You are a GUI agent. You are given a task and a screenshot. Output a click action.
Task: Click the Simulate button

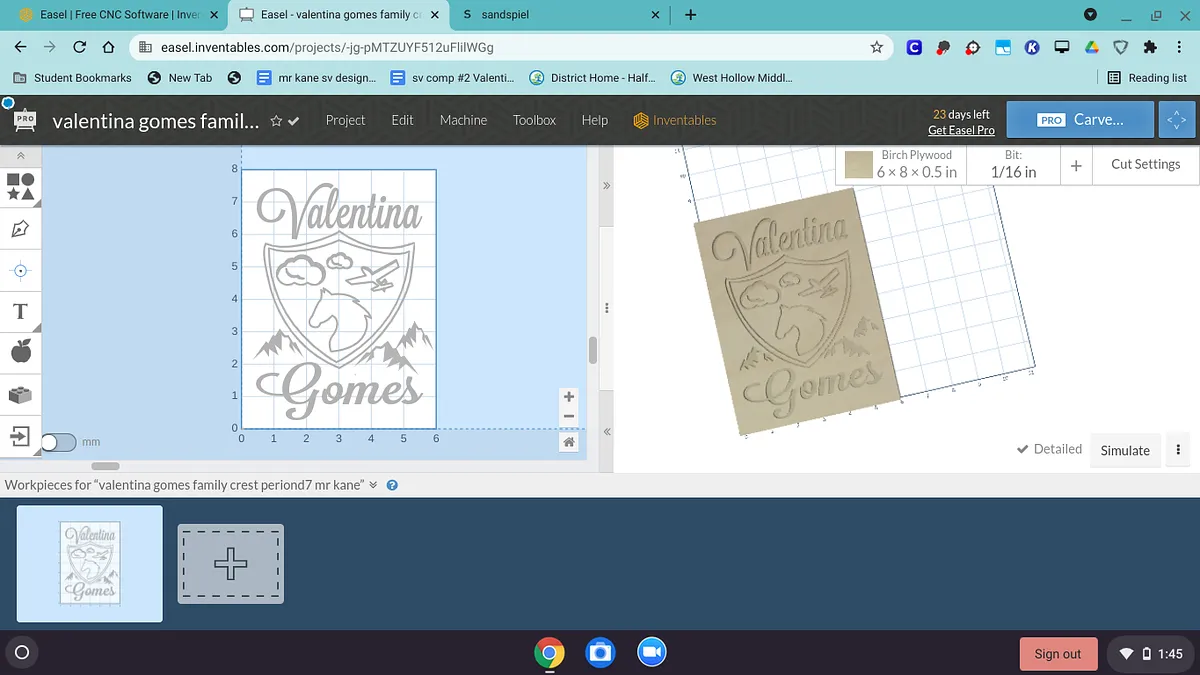[1125, 450]
